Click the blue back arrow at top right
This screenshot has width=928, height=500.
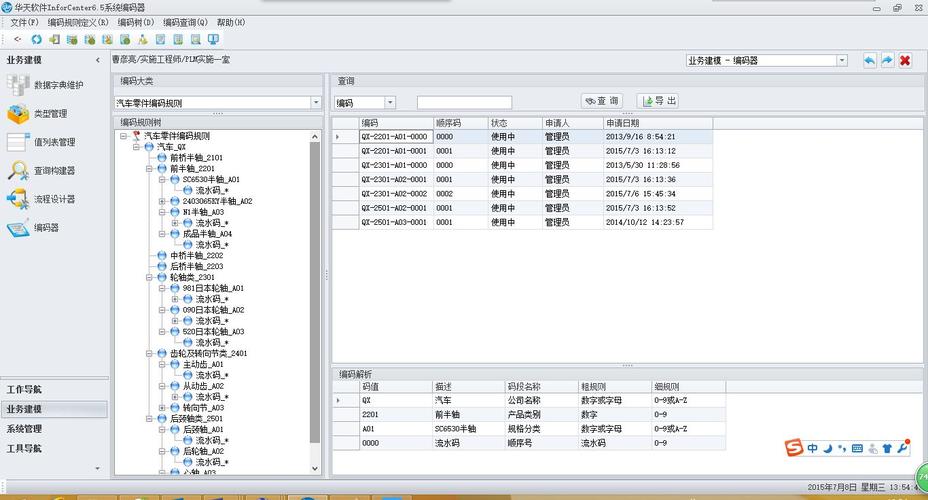pos(869,60)
